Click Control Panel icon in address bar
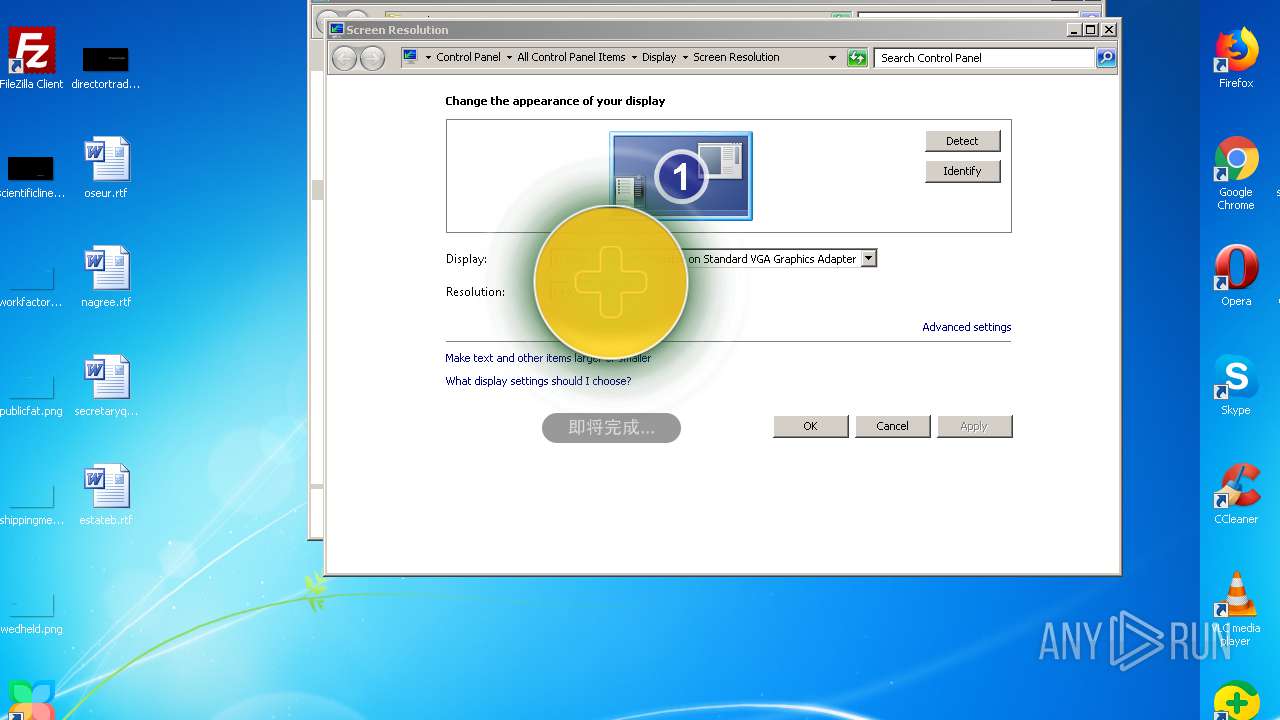 coord(410,57)
